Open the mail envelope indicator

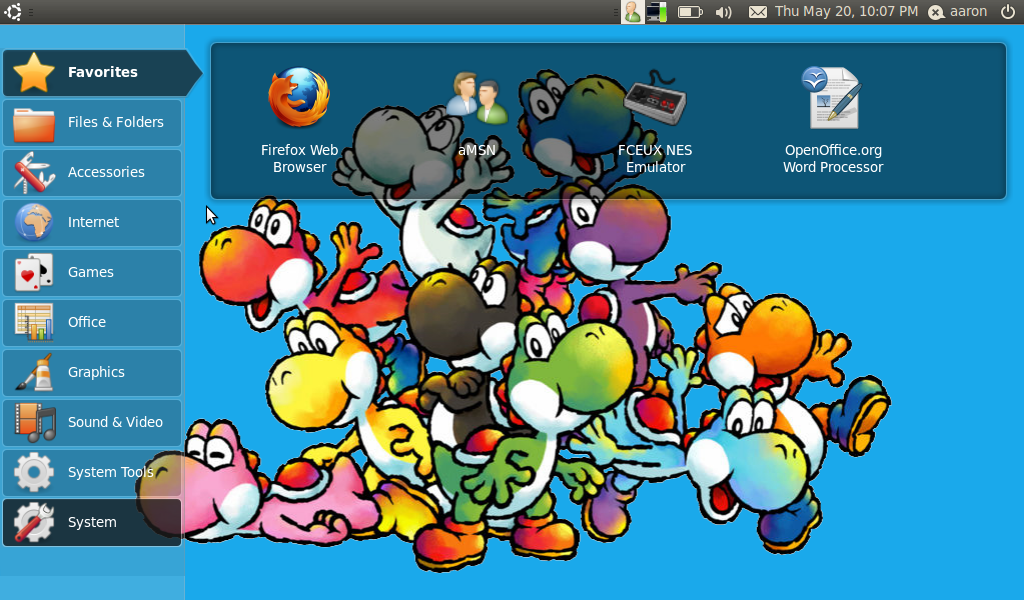coord(758,12)
